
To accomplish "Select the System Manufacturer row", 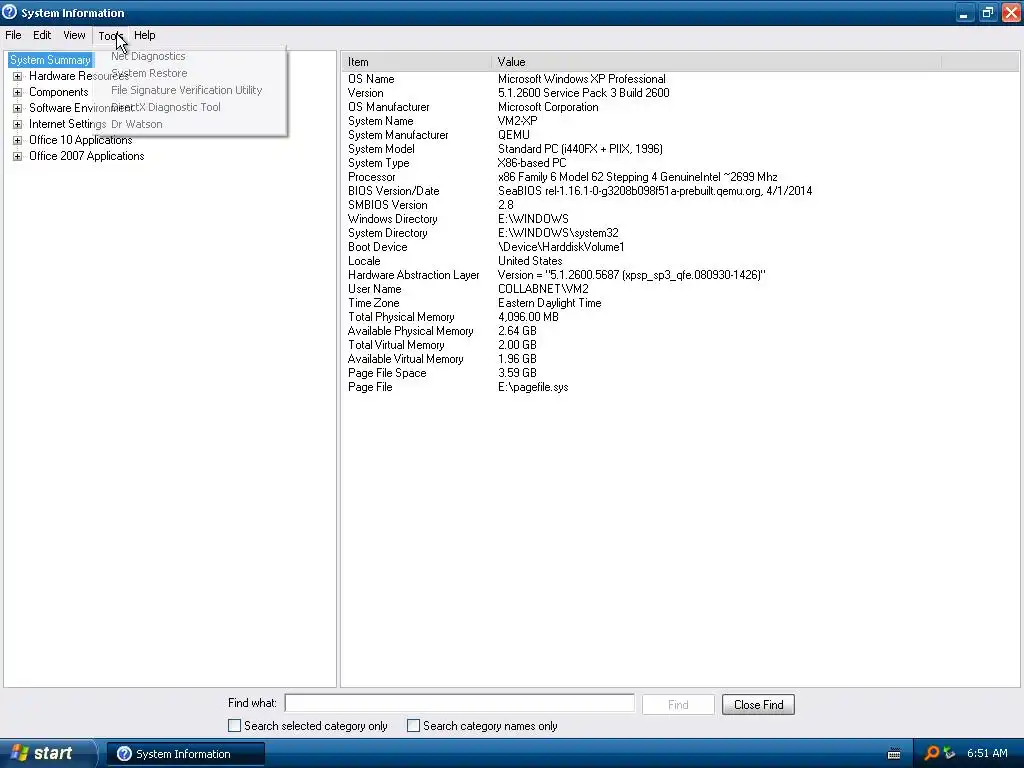I will 679,135.
